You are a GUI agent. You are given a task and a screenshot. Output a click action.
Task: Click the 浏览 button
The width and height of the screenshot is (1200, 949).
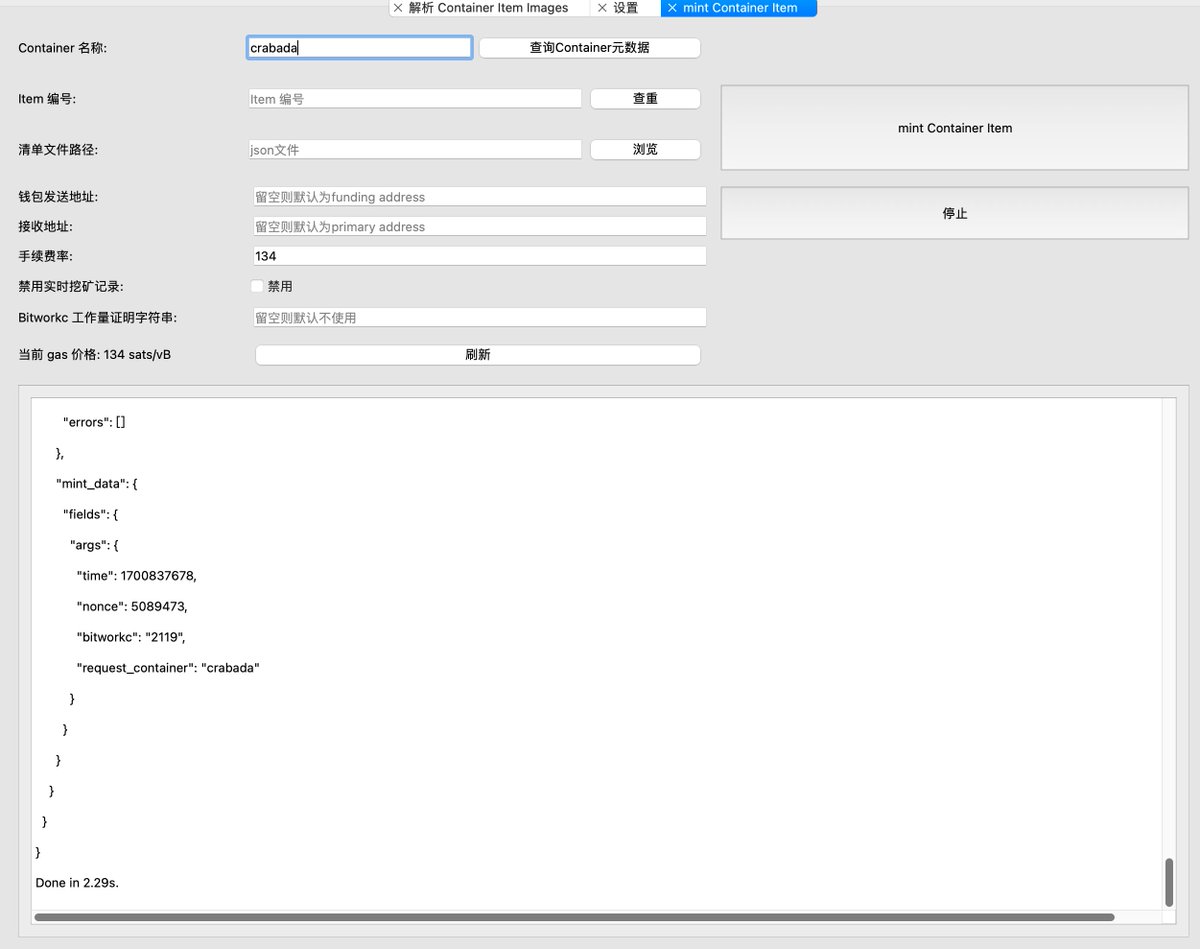click(645, 149)
